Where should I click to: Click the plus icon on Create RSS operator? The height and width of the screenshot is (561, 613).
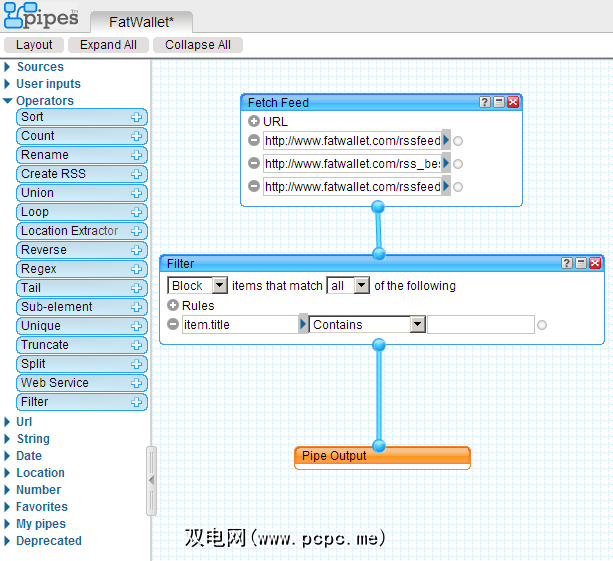136,174
